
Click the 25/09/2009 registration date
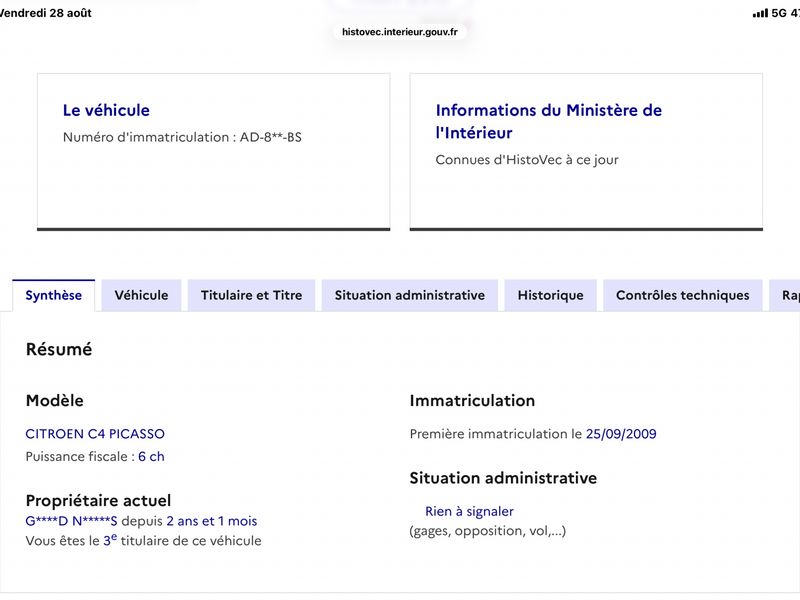coord(621,434)
